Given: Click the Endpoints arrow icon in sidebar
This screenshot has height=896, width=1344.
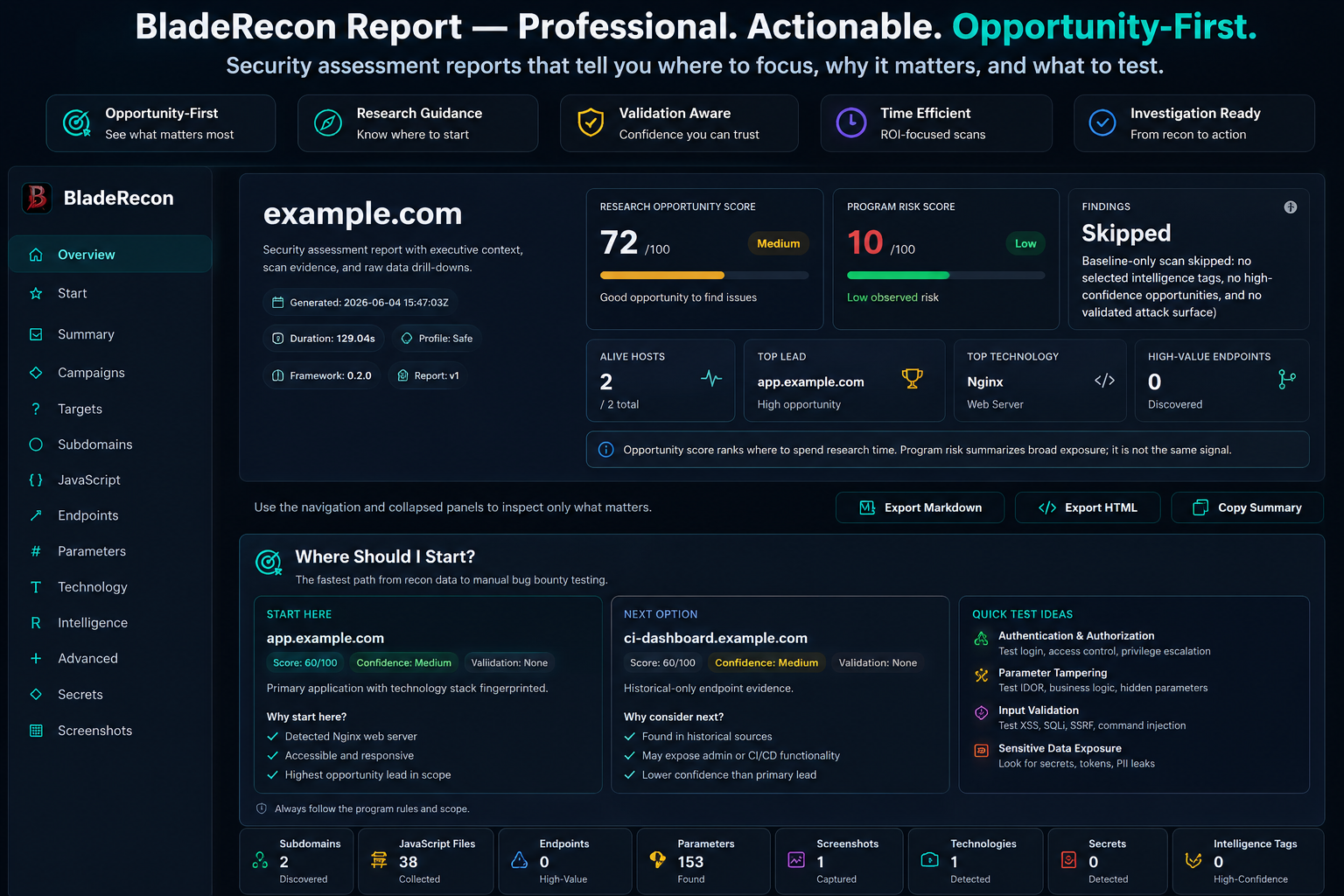Looking at the screenshot, I should click(36, 516).
